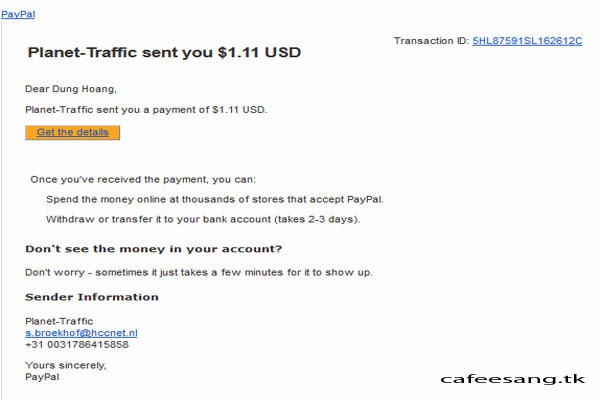Click the cafeesang.tk watermark

coord(513,379)
